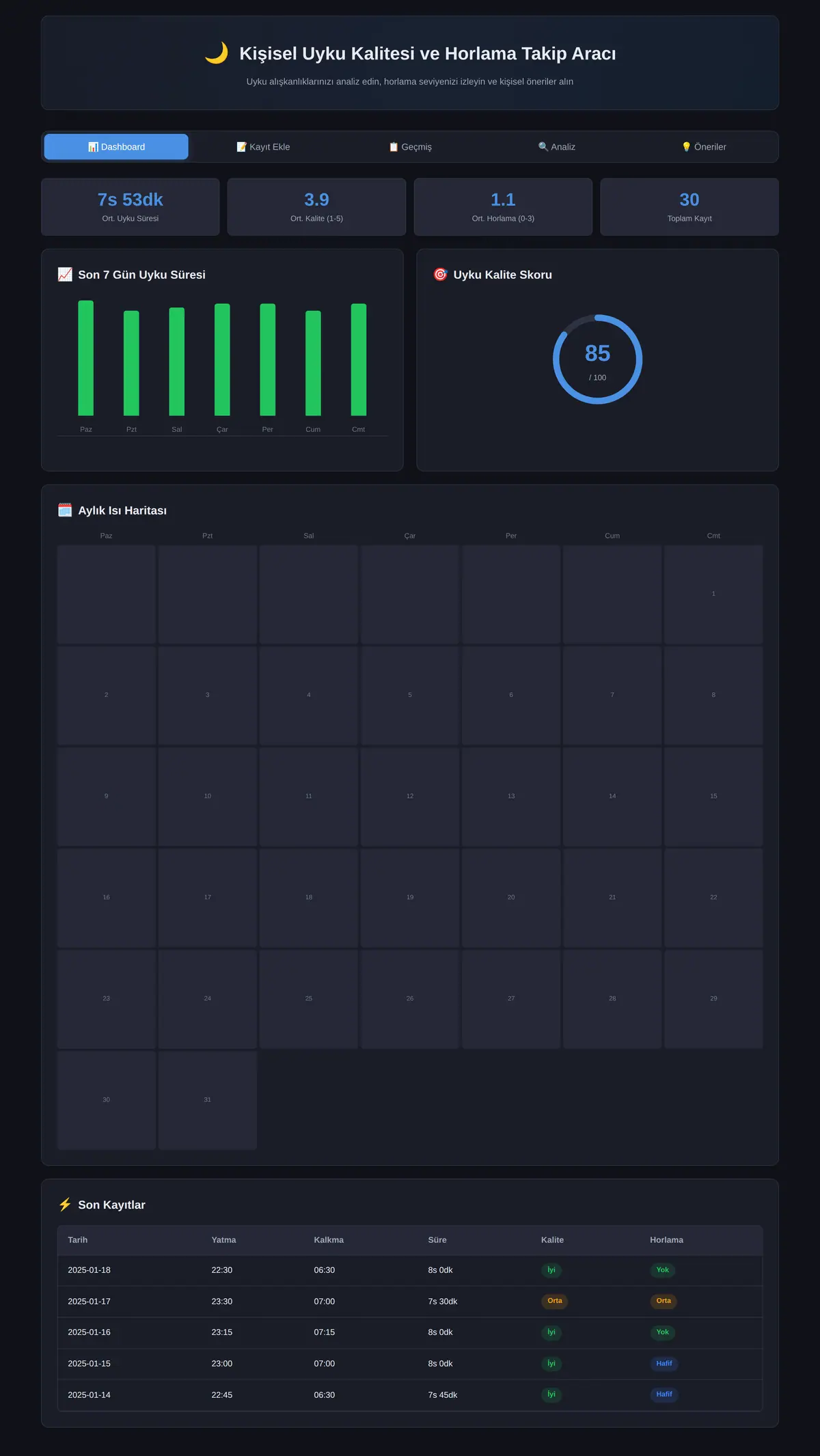
Task: Click the Kalite column header
Action: click(x=552, y=1240)
